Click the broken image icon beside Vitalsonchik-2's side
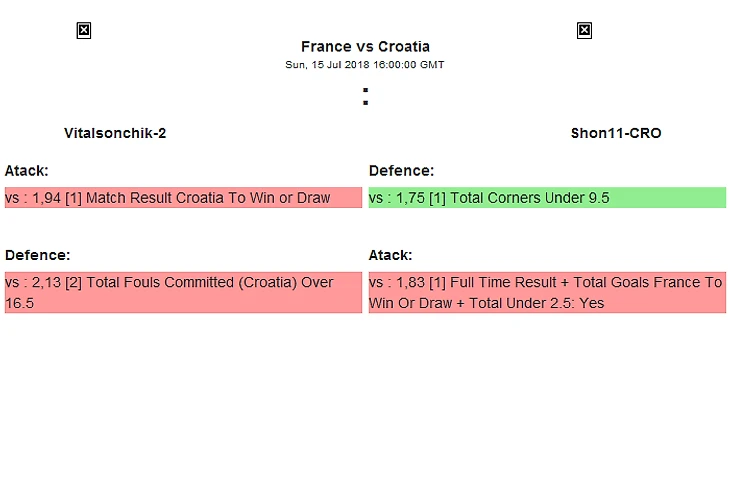The width and height of the screenshot is (730, 480). tap(84, 31)
